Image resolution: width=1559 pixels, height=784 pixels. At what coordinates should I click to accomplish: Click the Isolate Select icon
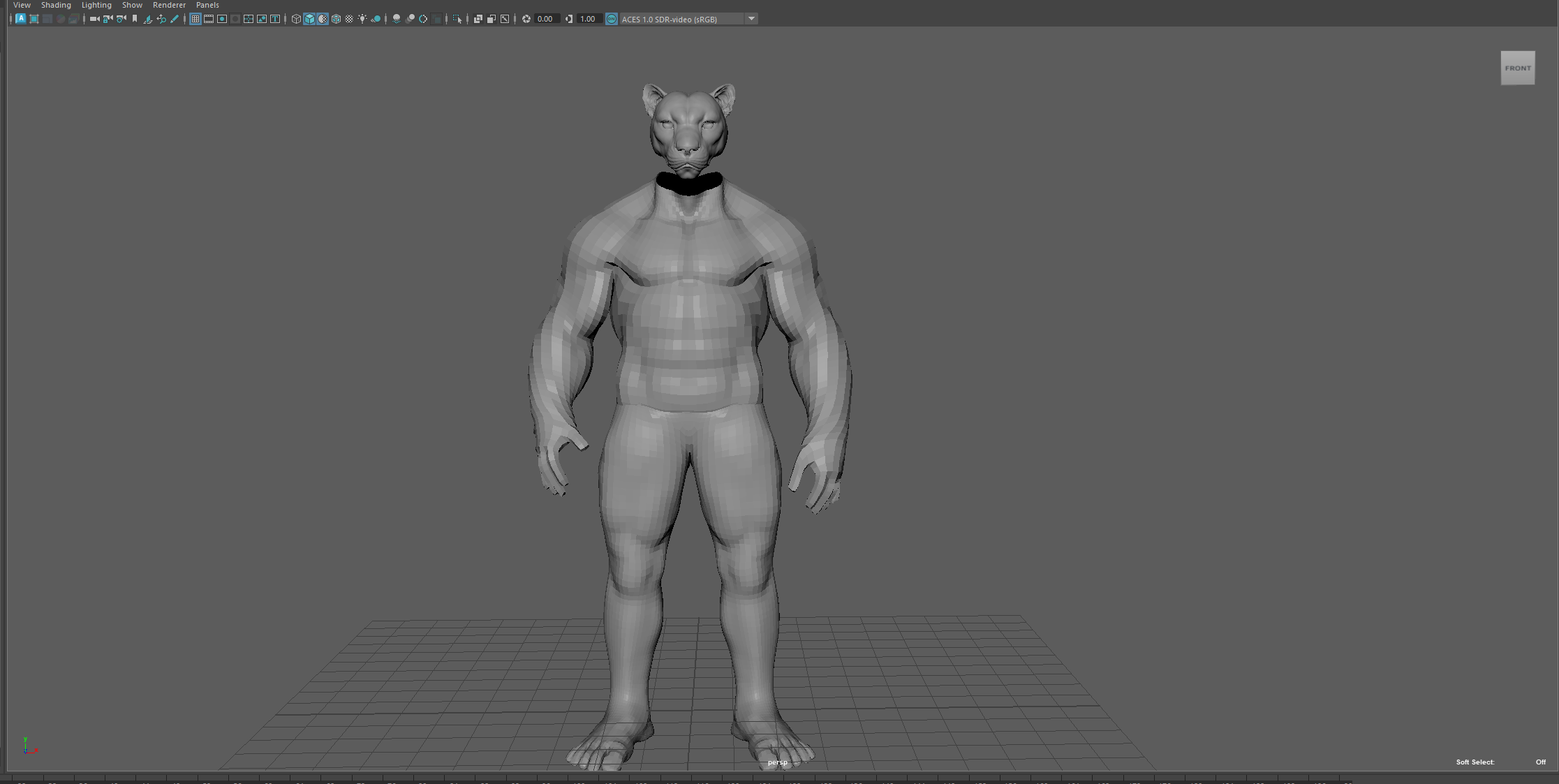point(457,19)
